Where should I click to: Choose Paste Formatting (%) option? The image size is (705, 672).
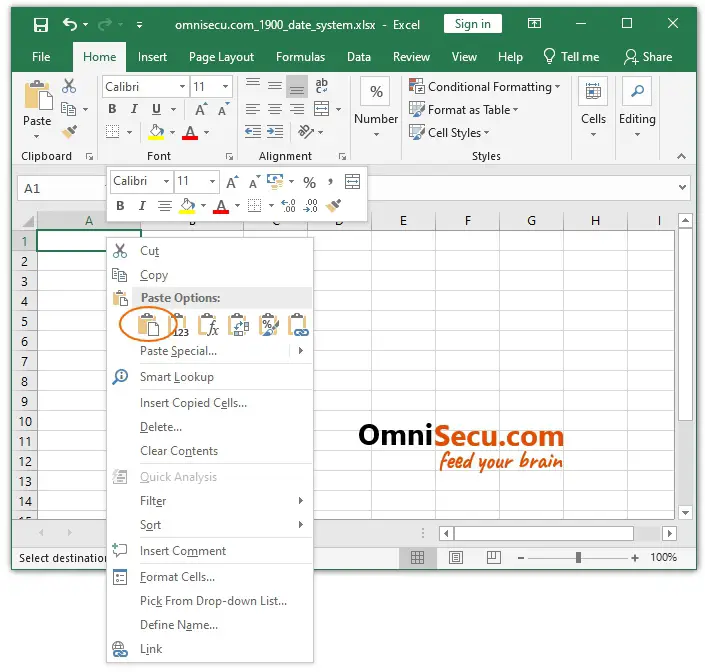point(268,325)
